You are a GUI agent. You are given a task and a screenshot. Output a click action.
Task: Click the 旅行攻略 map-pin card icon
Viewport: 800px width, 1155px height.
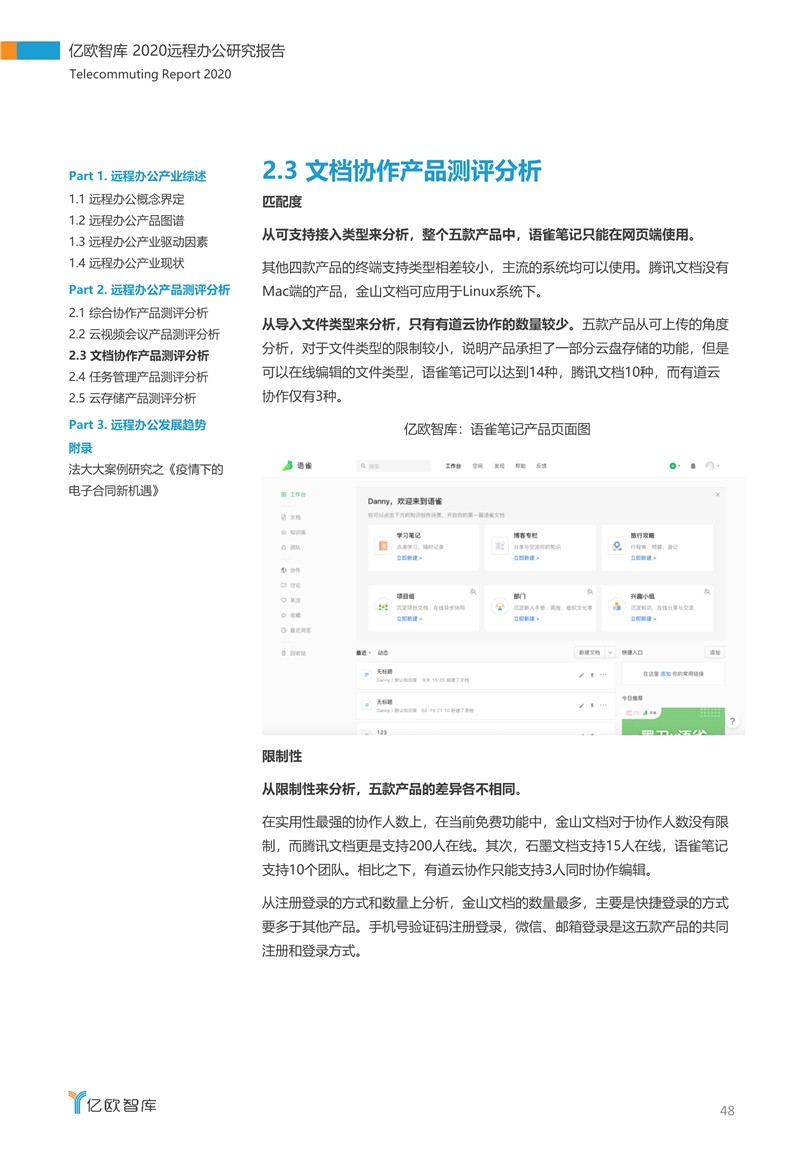point(617,546)
